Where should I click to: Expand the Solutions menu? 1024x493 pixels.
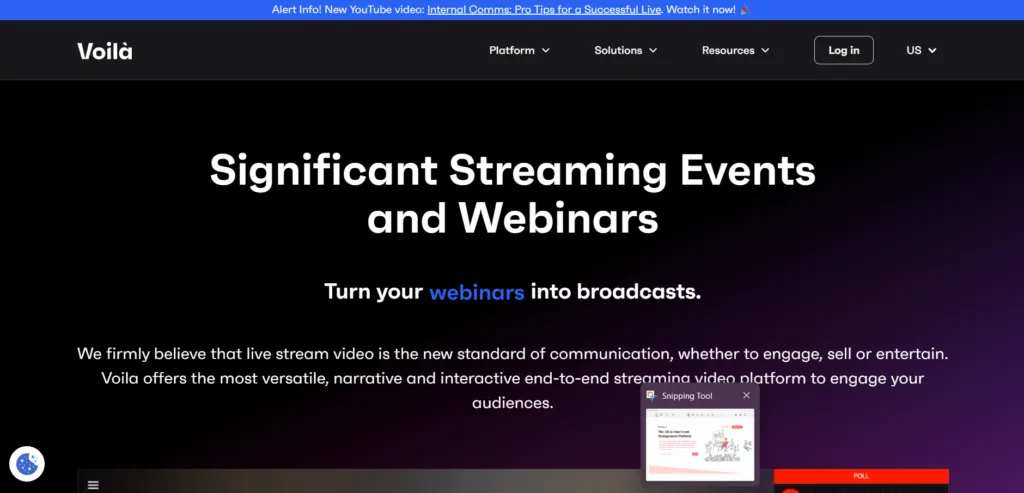[626, 50]
